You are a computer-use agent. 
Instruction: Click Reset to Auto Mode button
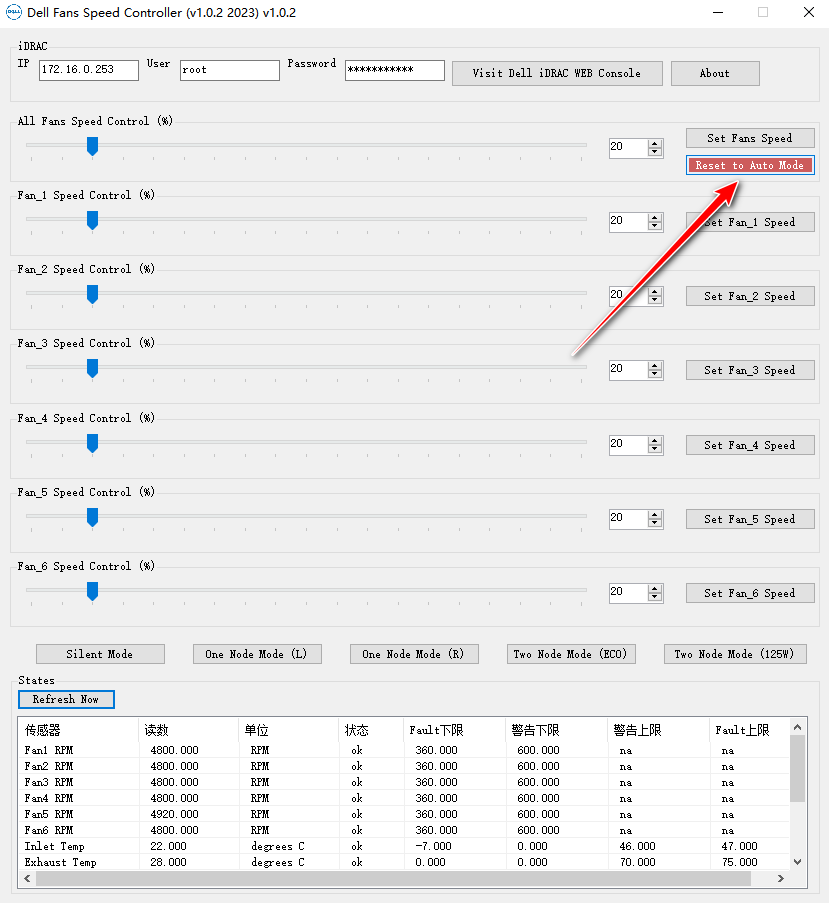(x=750, y=165)
